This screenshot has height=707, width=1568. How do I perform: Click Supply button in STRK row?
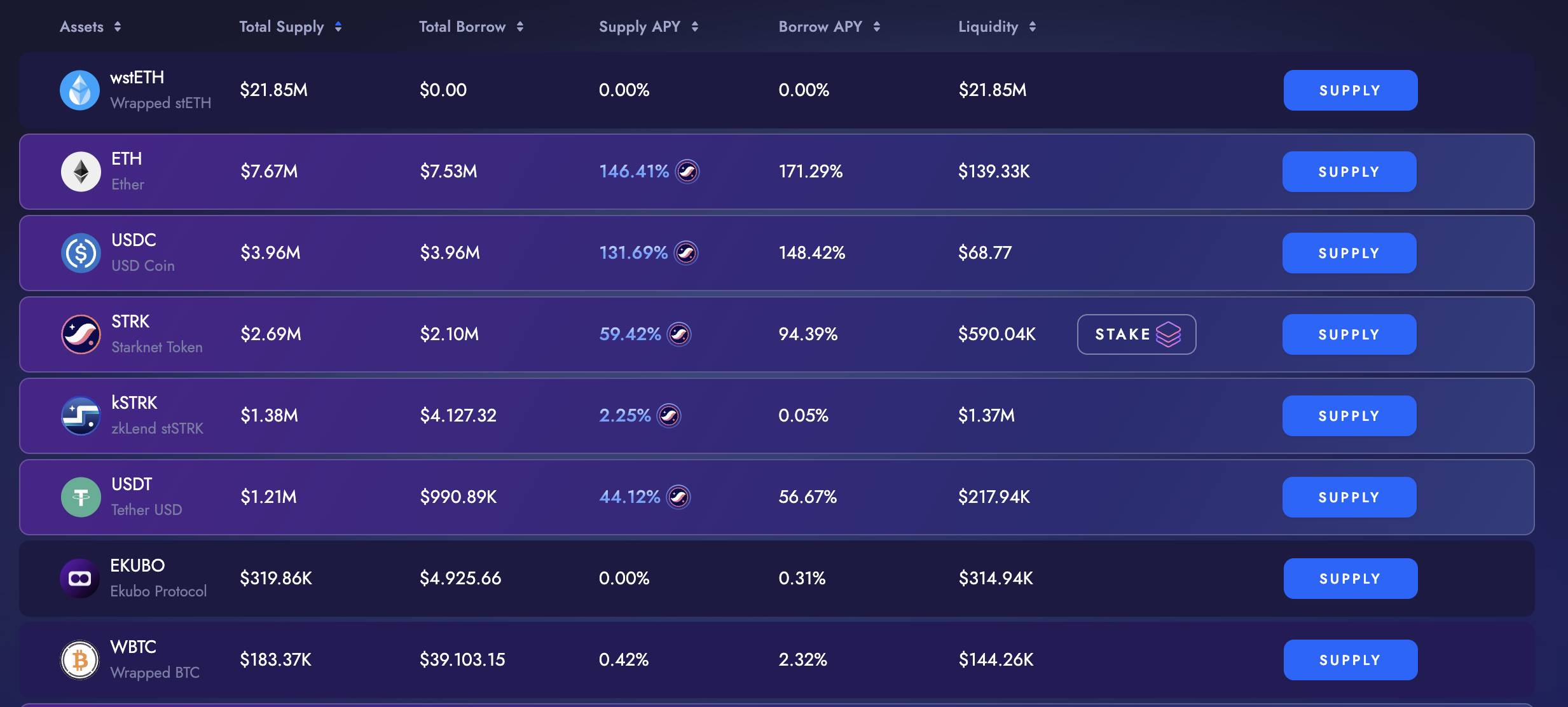point(1349,334)
